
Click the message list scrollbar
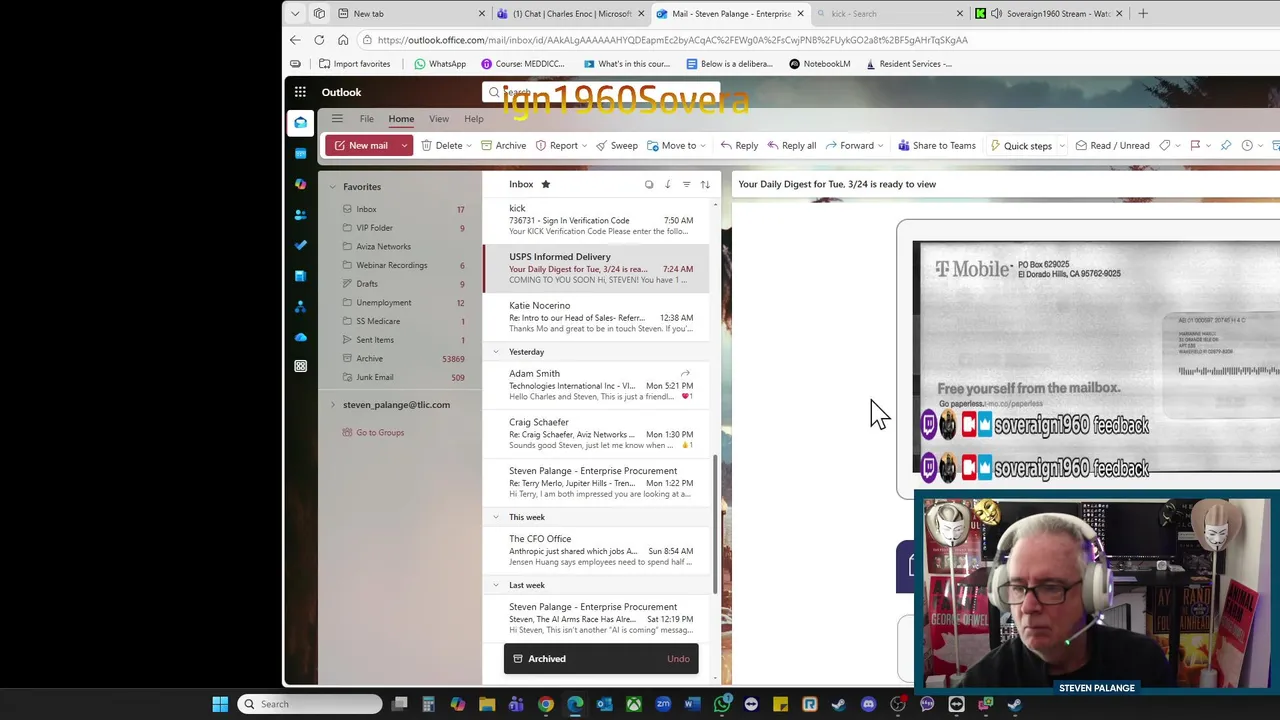tap(715, 525)
